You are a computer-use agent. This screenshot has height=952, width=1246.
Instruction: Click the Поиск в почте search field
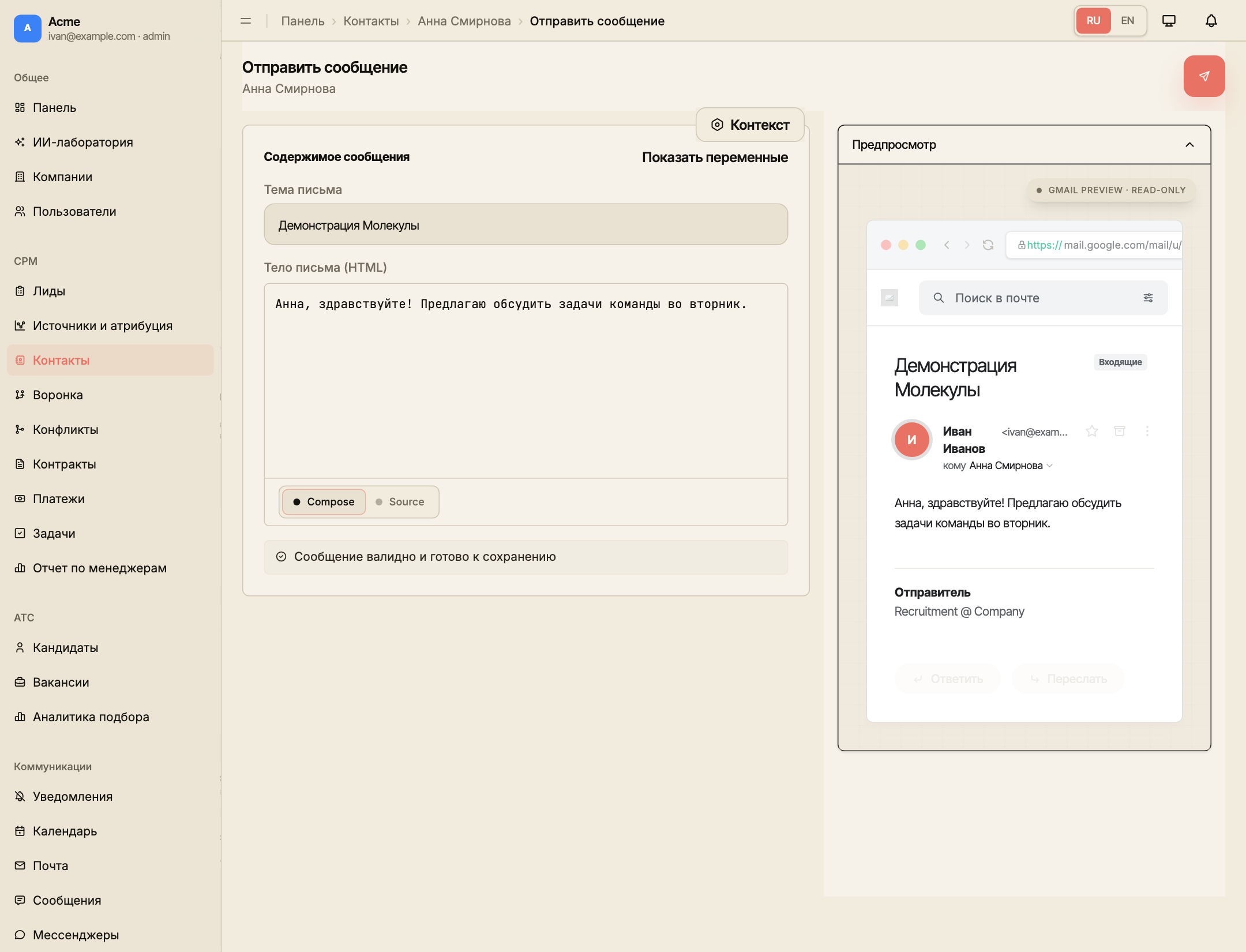1043,298
